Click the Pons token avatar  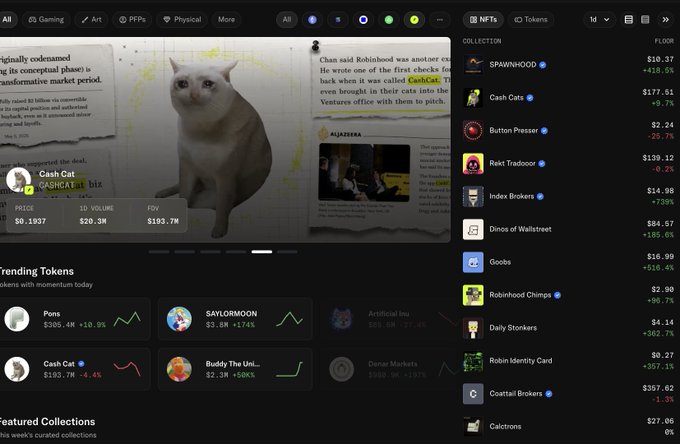[x=17, y=319]
